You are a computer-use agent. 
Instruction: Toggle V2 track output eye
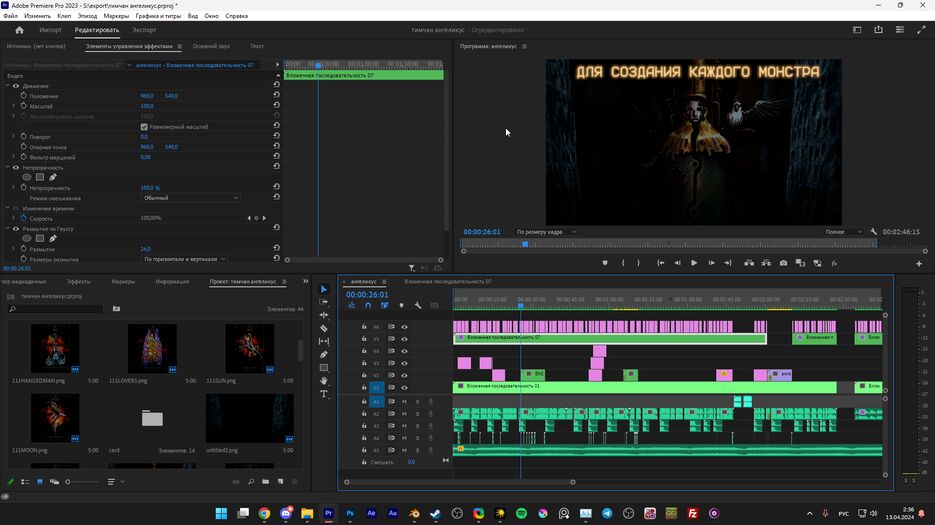[404, 376]
